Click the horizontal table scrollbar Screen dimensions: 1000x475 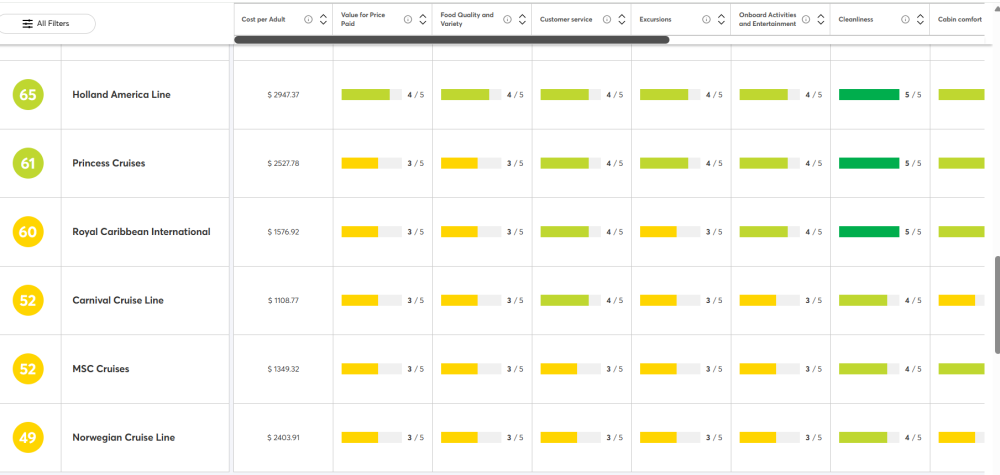point(452,40)
